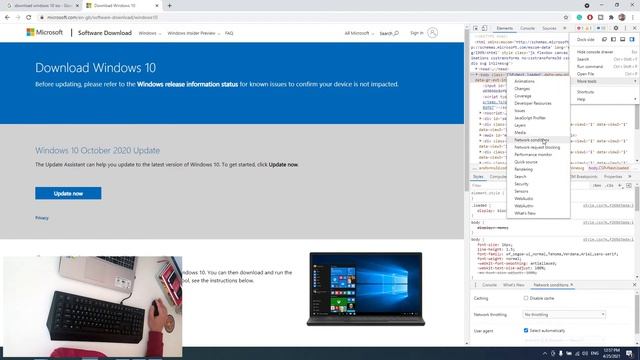The width and height of the screenshot is (640, 360).
Task: Expand more Styles pane tabs chevron
Action: point(630,177)
